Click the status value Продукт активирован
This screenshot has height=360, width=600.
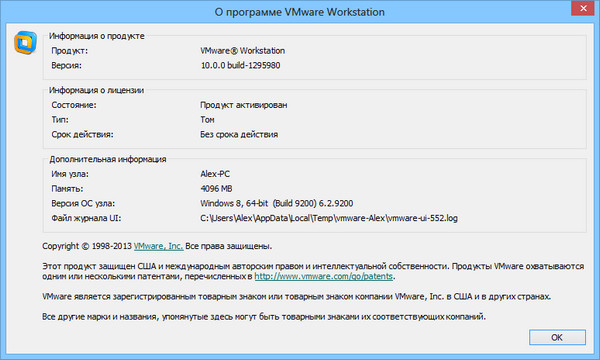[243, 105]
